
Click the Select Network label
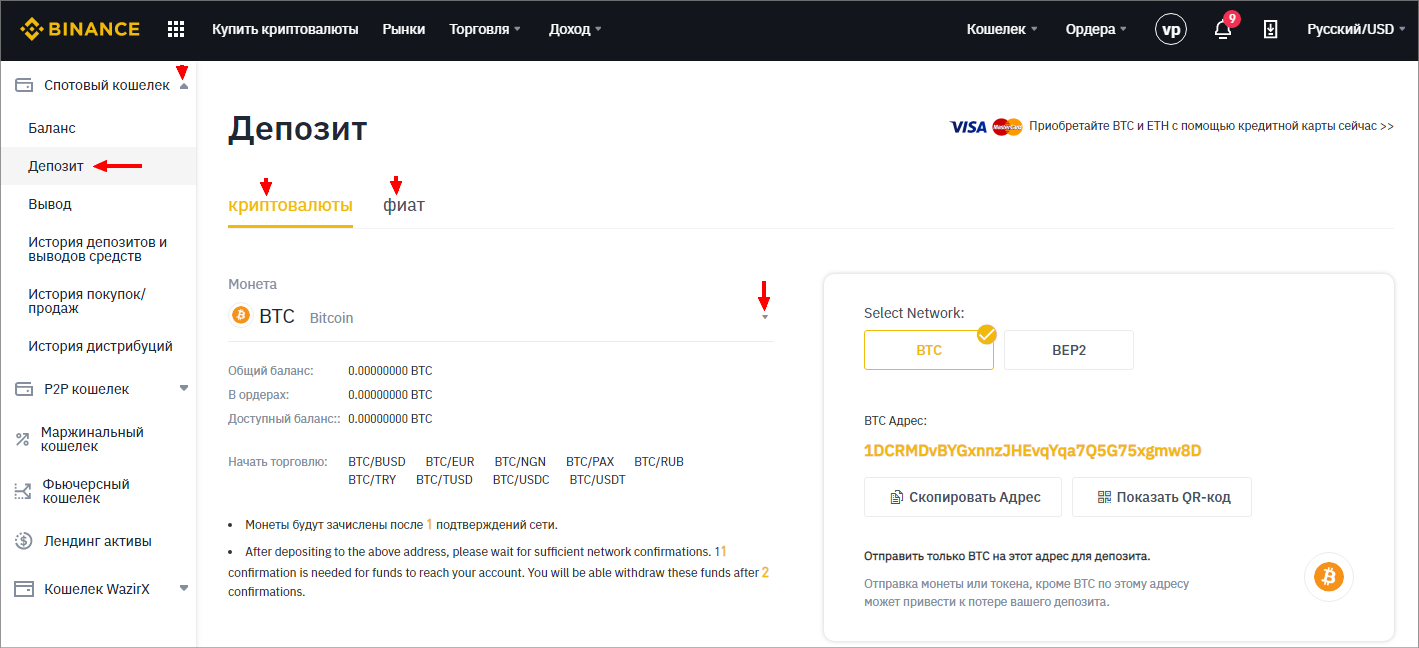914,313
